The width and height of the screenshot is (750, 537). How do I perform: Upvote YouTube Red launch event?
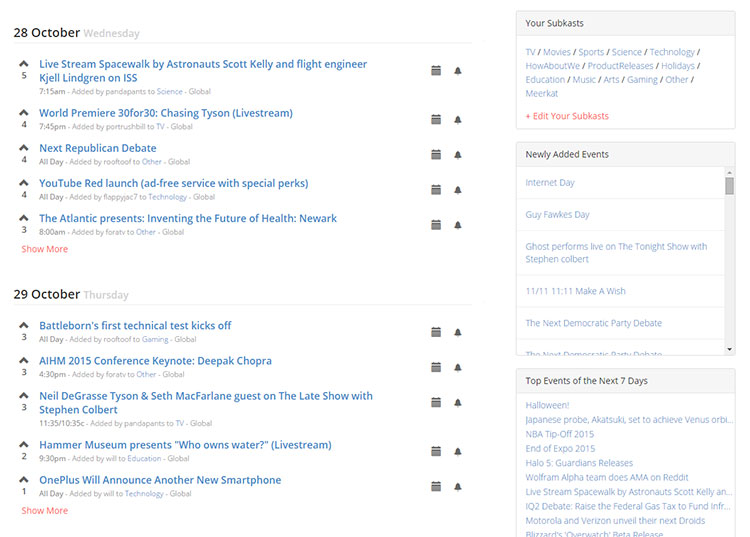pos(23,183)
